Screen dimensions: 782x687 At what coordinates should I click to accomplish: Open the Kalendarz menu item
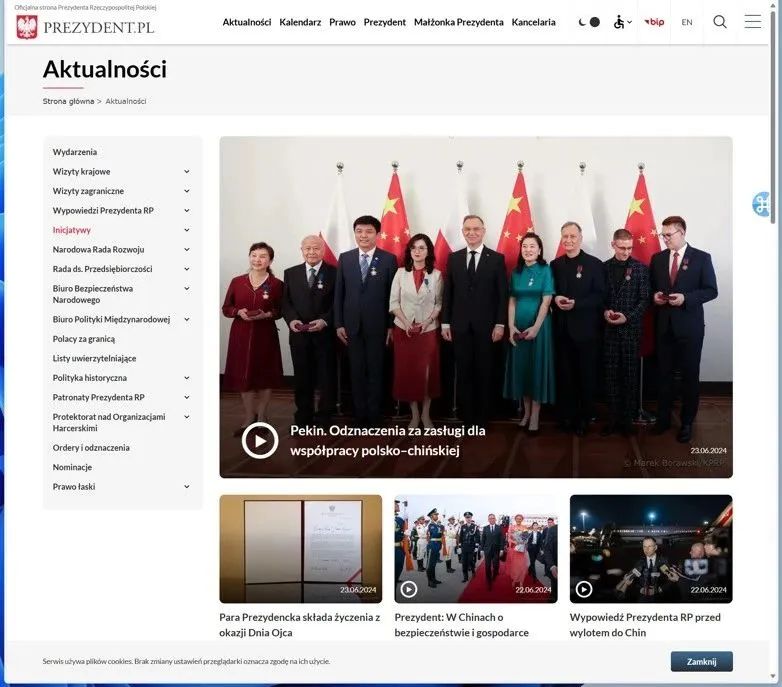pos(300,22)
